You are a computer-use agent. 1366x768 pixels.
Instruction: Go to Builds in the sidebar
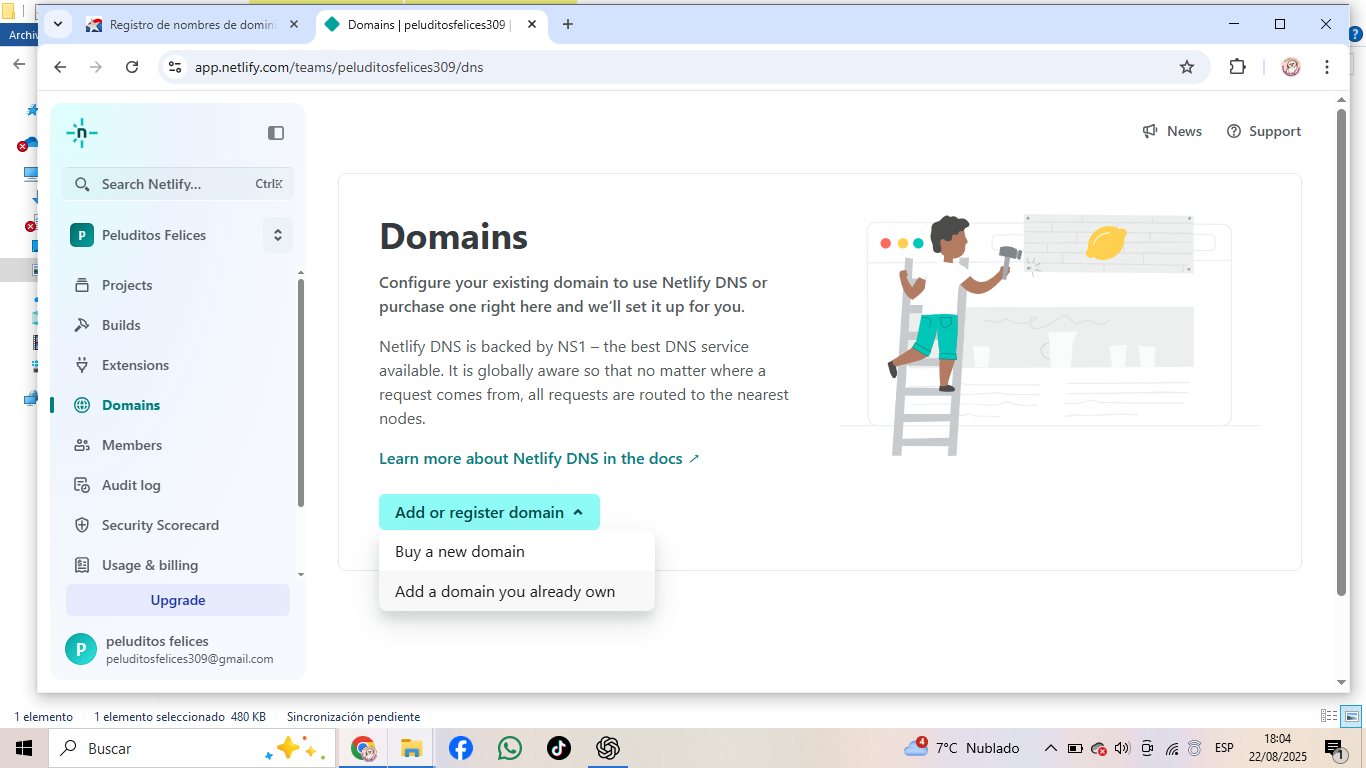pyautogui.click(x=121, y=325)
